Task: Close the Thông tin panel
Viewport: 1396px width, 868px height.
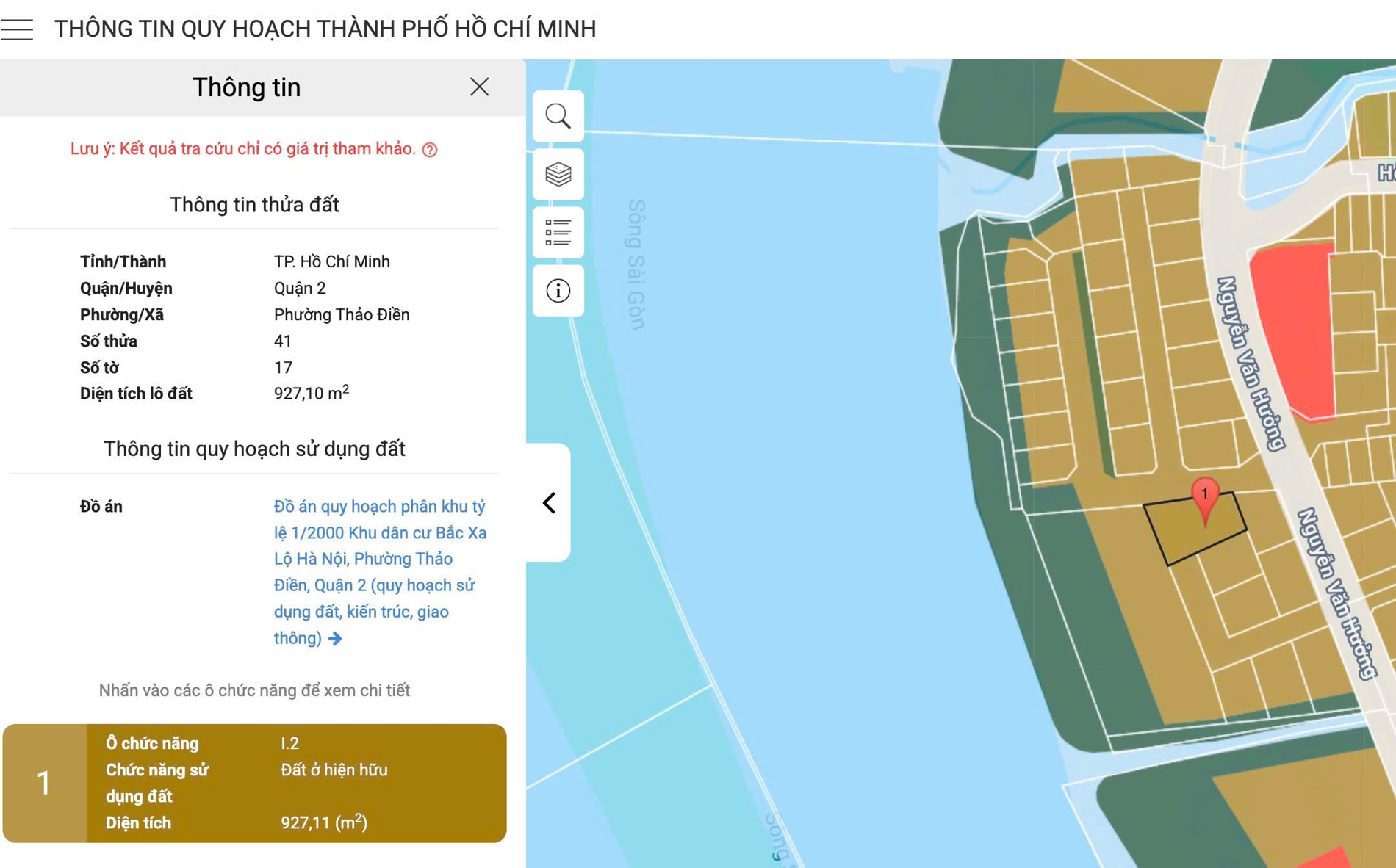Action: tap(479, 87)
